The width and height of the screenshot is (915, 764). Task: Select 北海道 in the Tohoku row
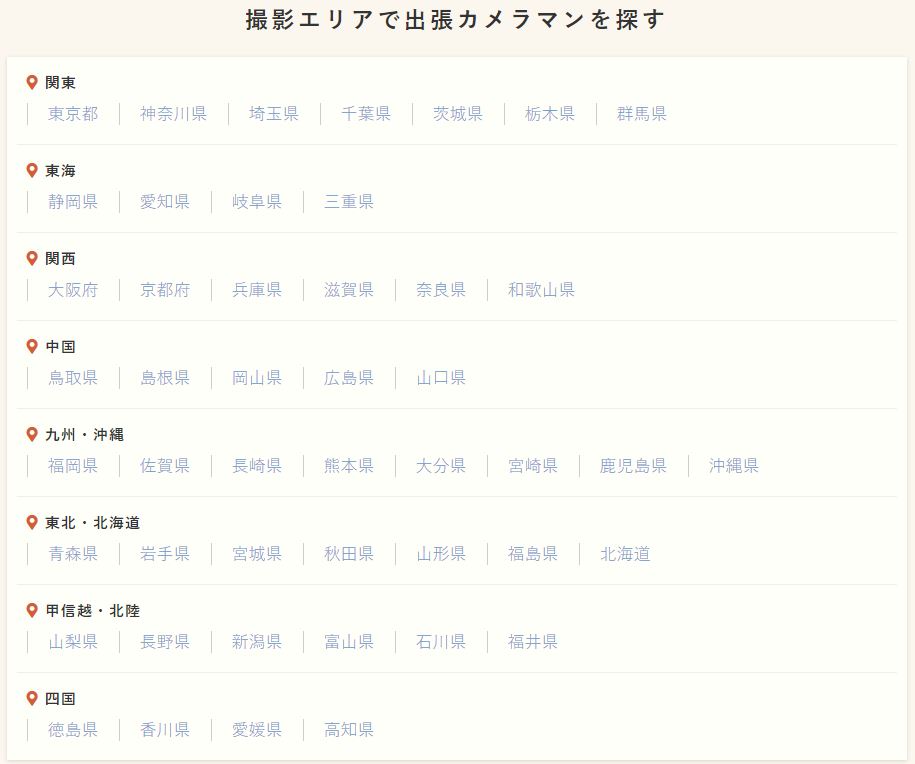pos(625,554)
